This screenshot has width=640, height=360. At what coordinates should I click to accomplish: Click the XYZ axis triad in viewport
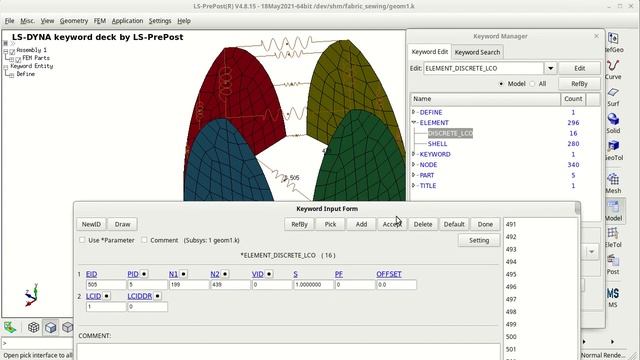tap(31, 296)
